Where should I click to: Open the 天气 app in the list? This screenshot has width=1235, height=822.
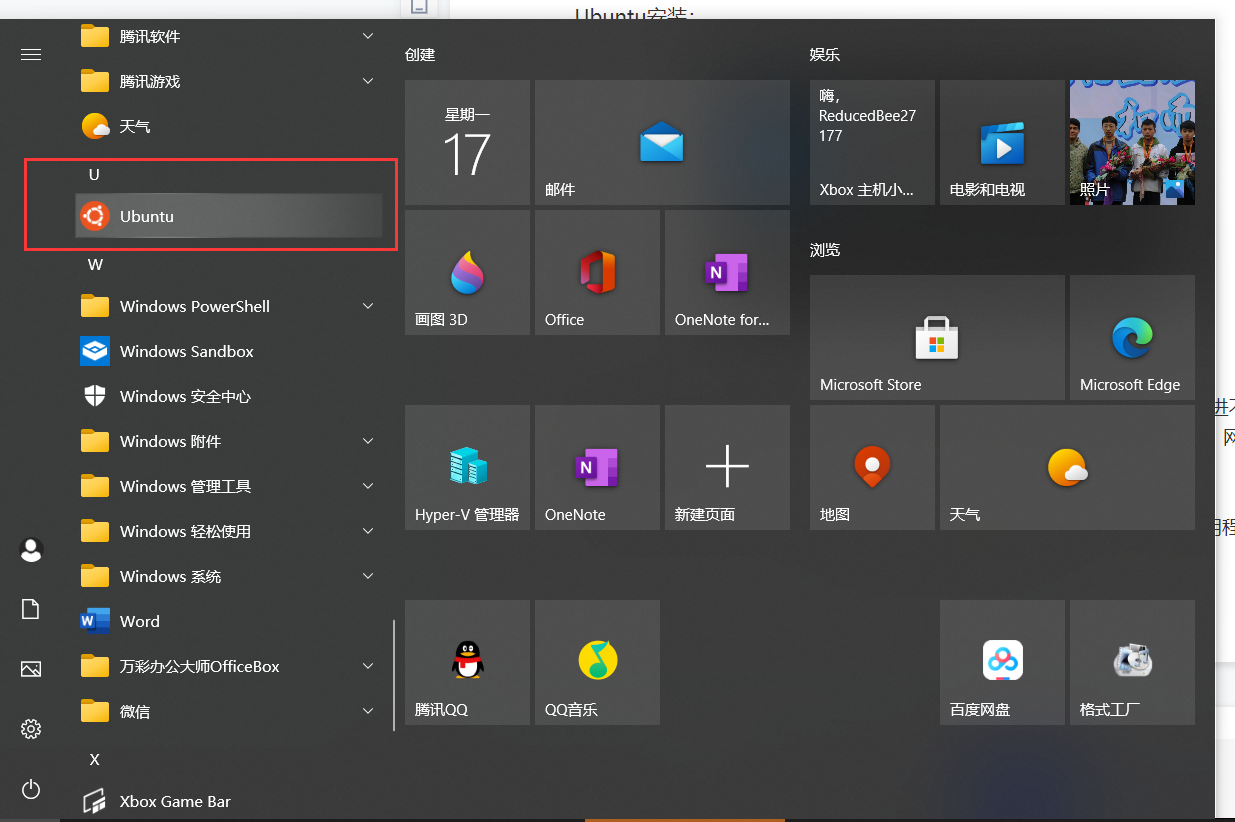click(x=229, y=126)
